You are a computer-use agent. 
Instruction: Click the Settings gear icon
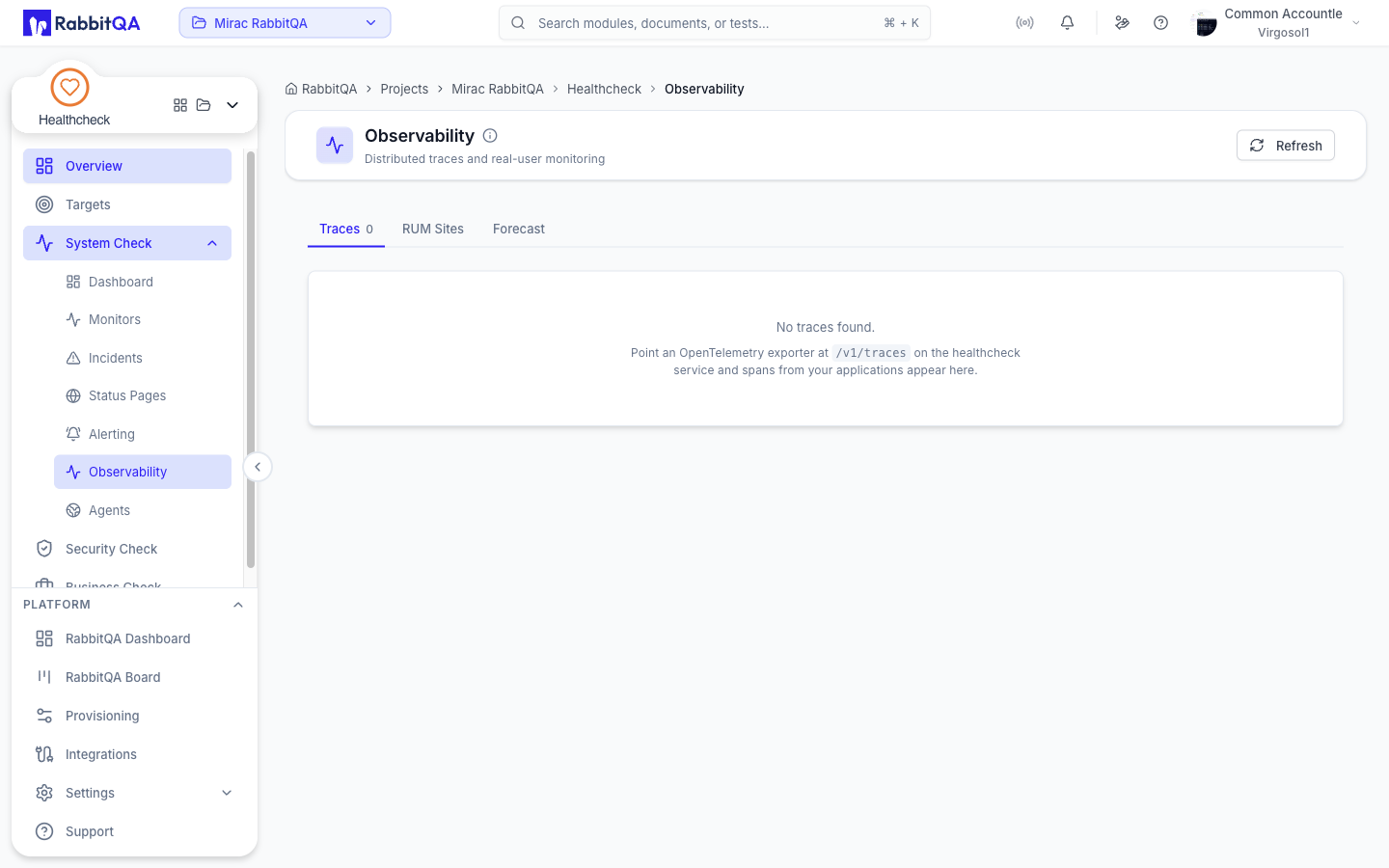tap(44, 793)
